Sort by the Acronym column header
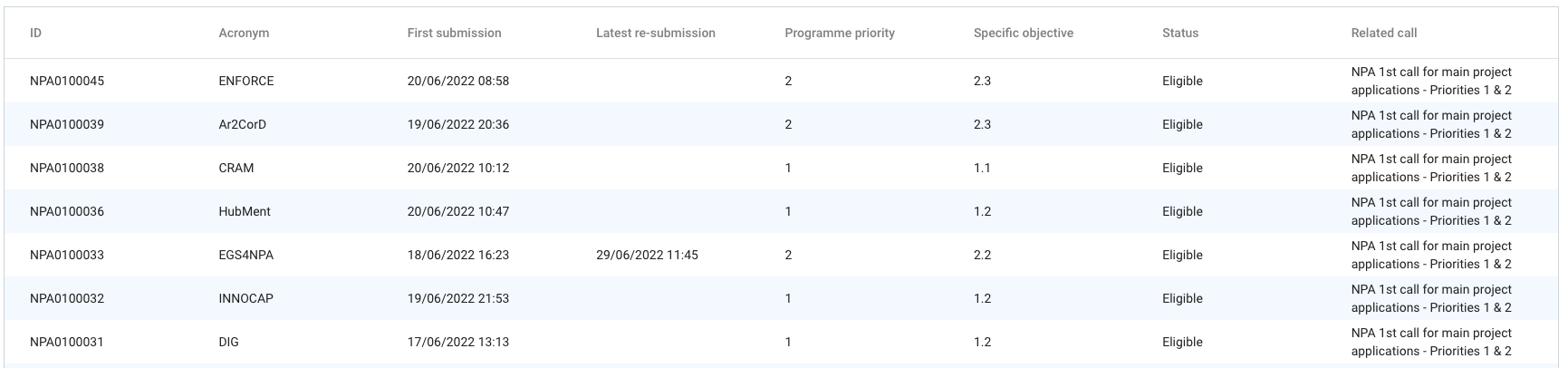The height and width of the screenshot is (368, 1568). coord(244,33)
